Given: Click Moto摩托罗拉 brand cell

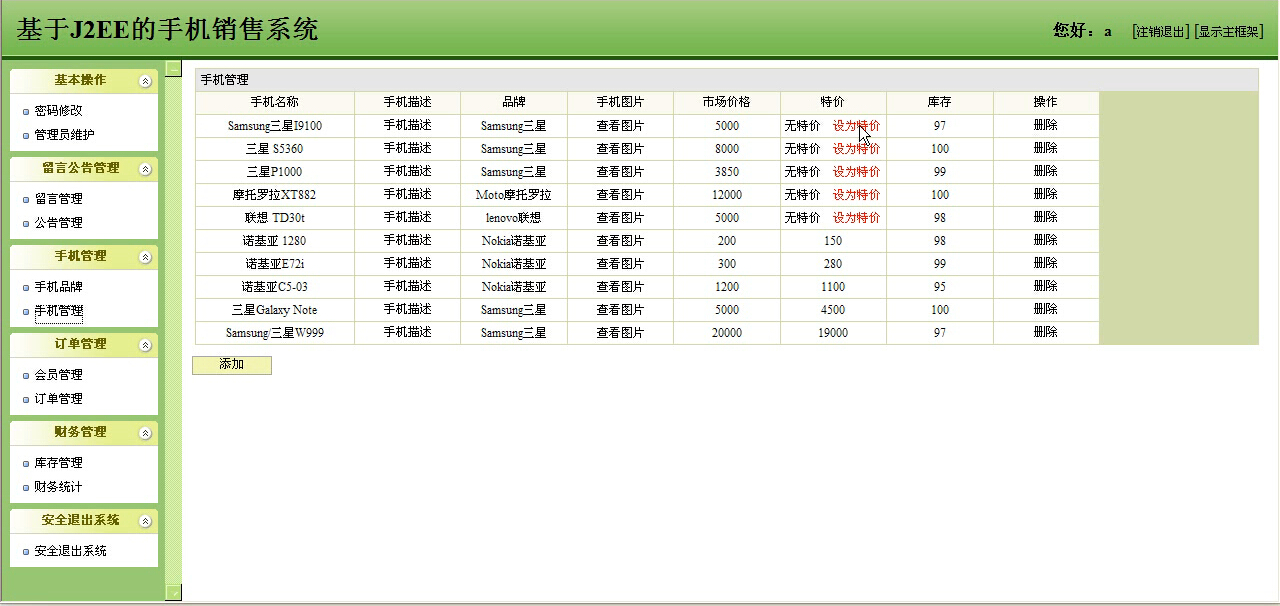Looking at the screenshot, I should pyautogui.click(x=514, y=195).
